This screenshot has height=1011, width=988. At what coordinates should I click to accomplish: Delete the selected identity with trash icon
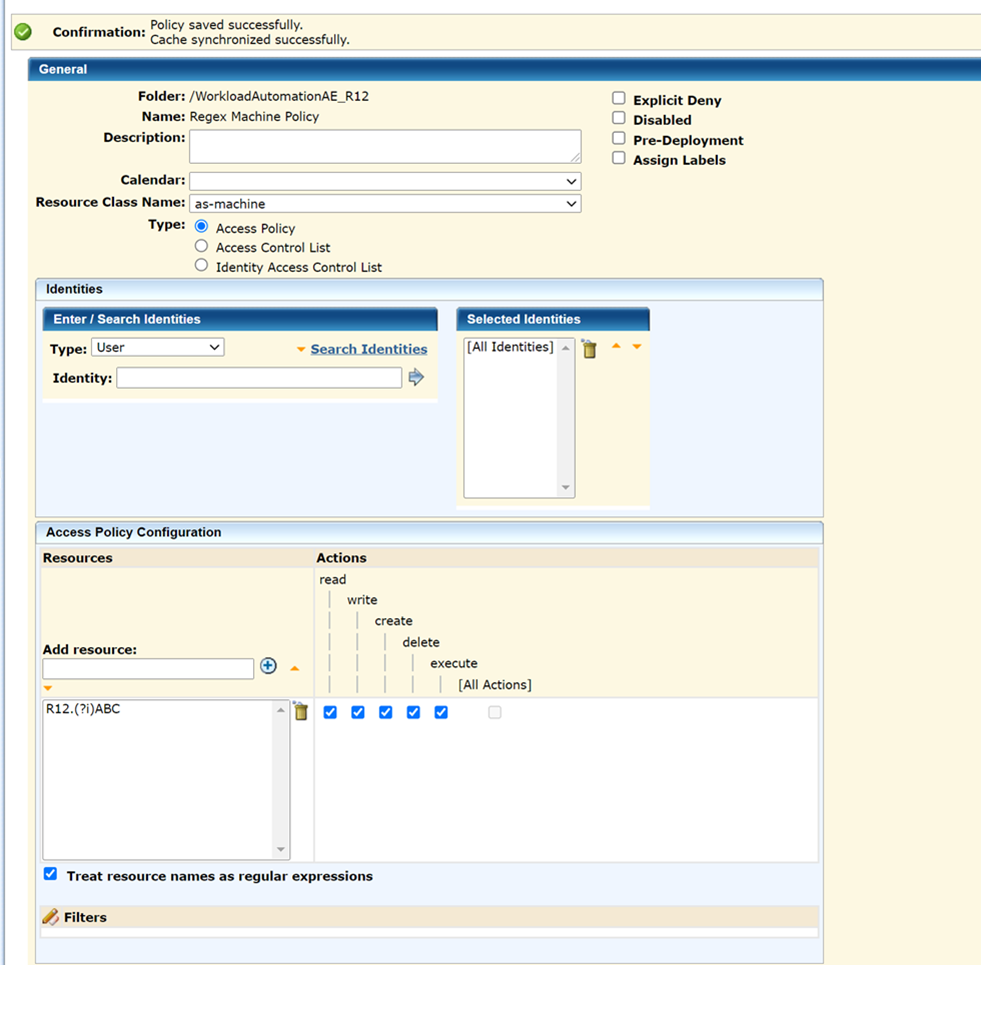[x=589, y=349]
